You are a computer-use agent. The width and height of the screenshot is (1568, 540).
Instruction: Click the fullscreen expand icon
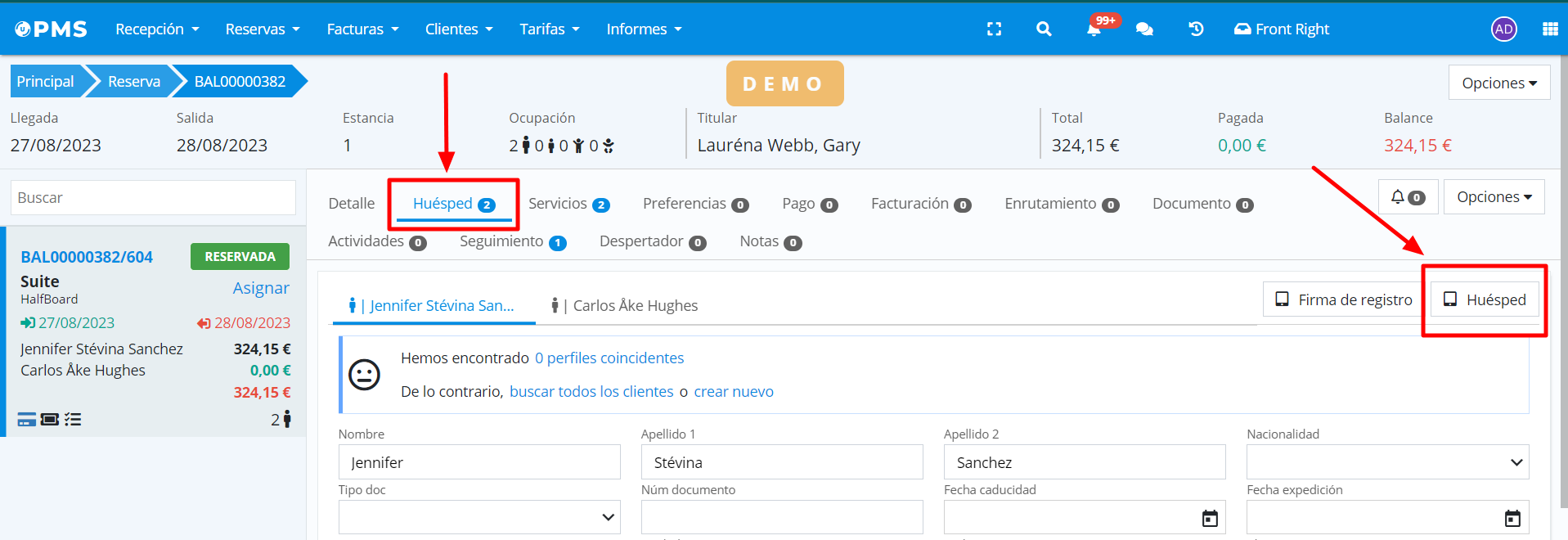pyautogui.click(x=994, y=29)
